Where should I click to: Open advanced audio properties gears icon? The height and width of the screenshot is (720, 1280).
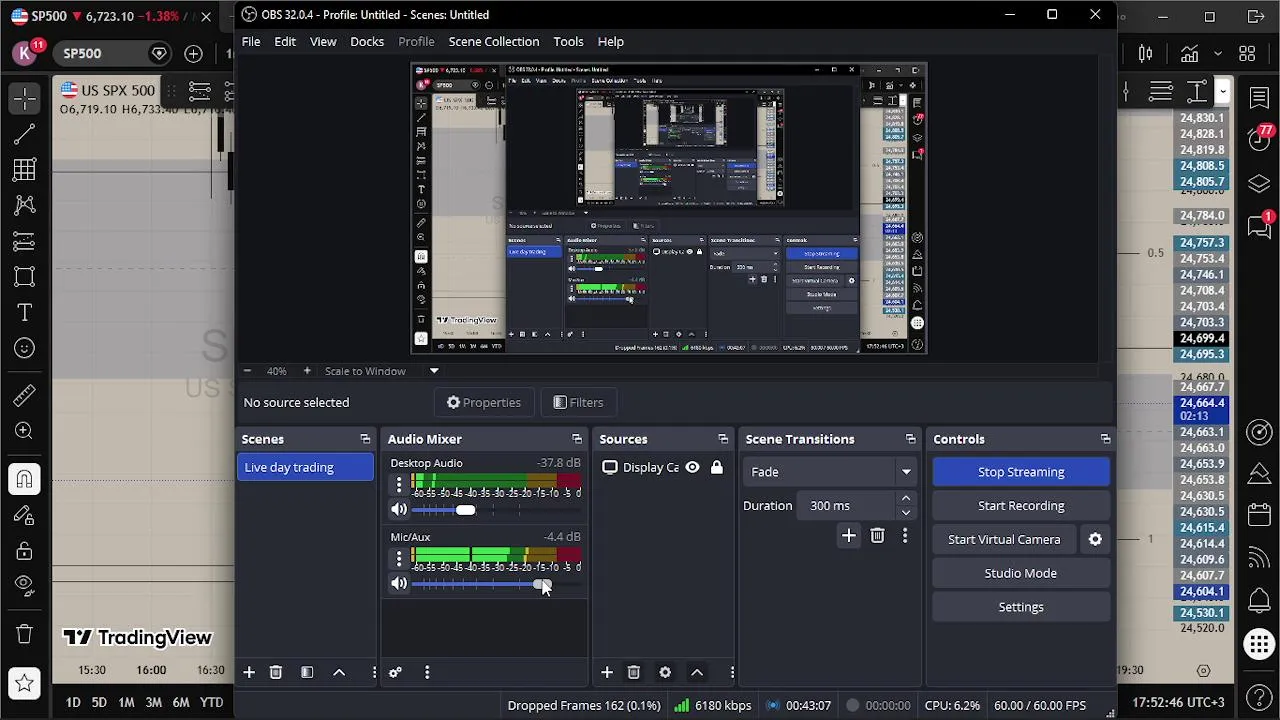pyautogui.click(x=395, y=673)
